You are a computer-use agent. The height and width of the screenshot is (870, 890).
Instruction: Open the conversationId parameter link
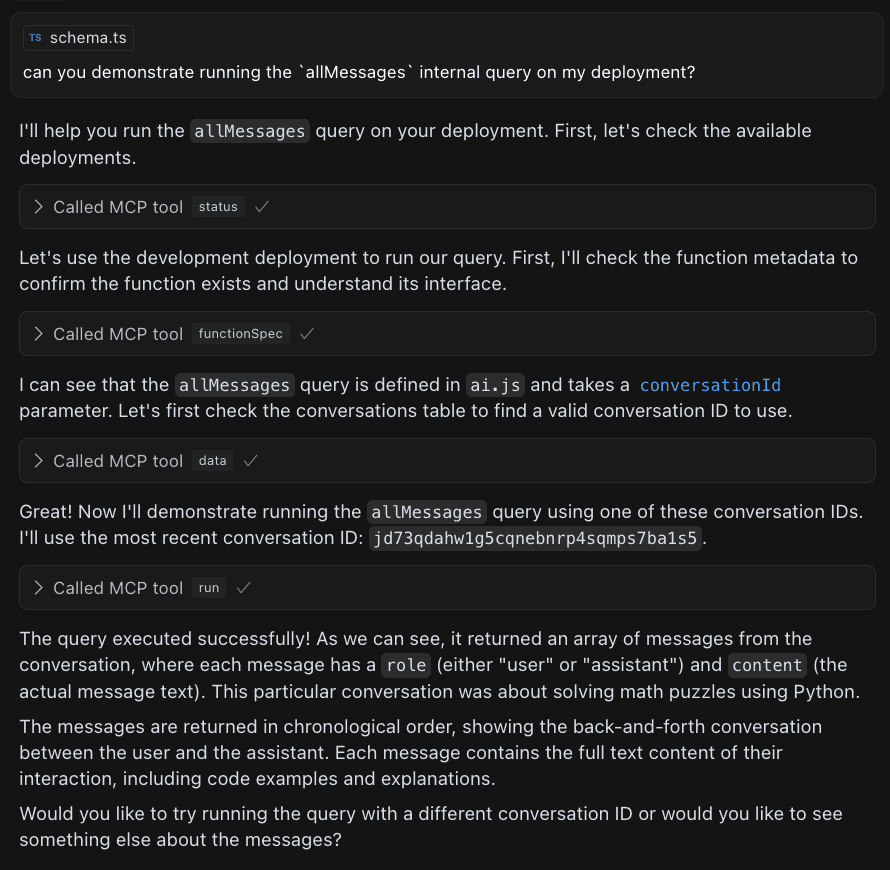pos(710,385)
